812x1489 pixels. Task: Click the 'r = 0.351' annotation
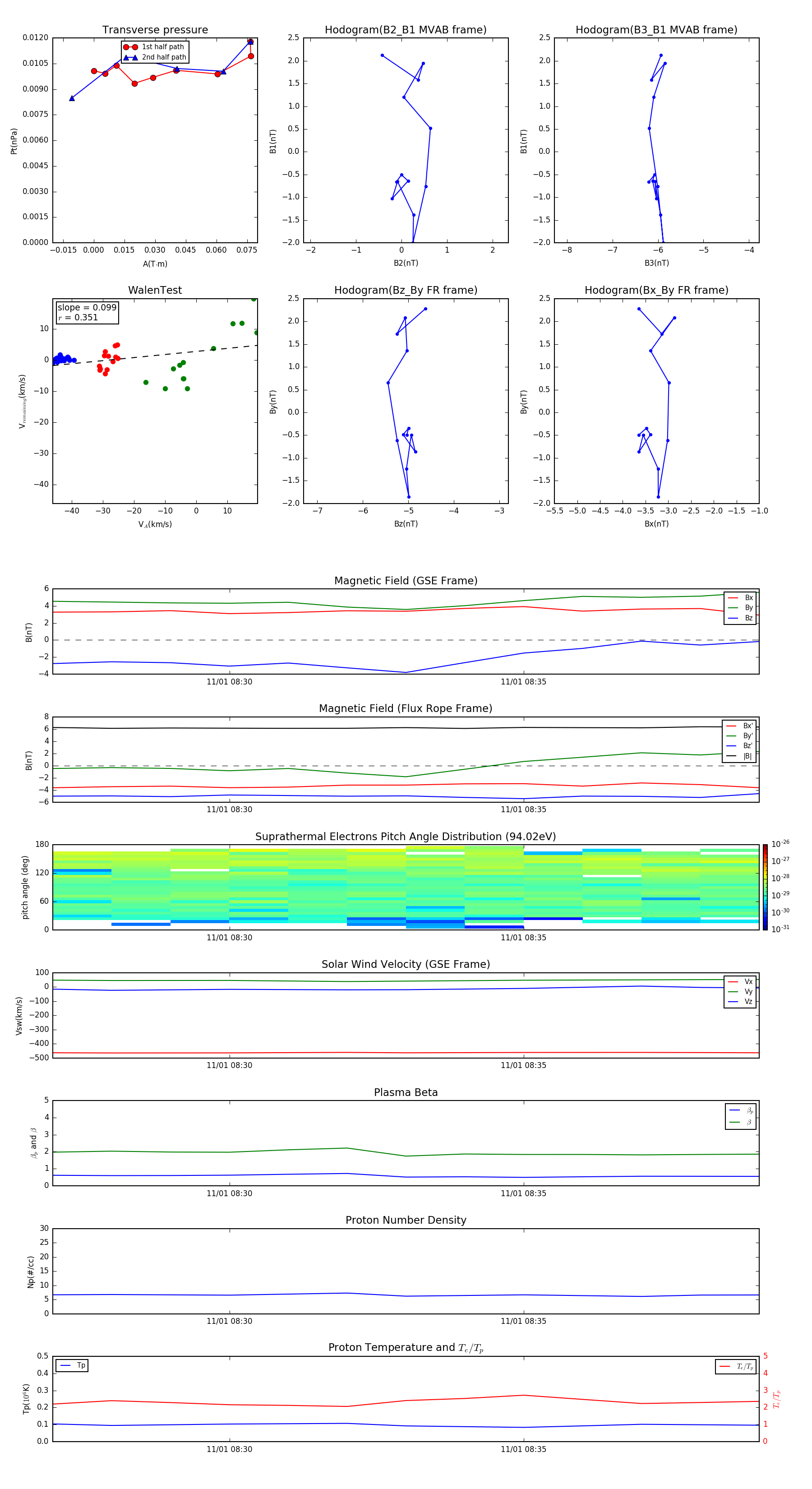pos(78,317)
